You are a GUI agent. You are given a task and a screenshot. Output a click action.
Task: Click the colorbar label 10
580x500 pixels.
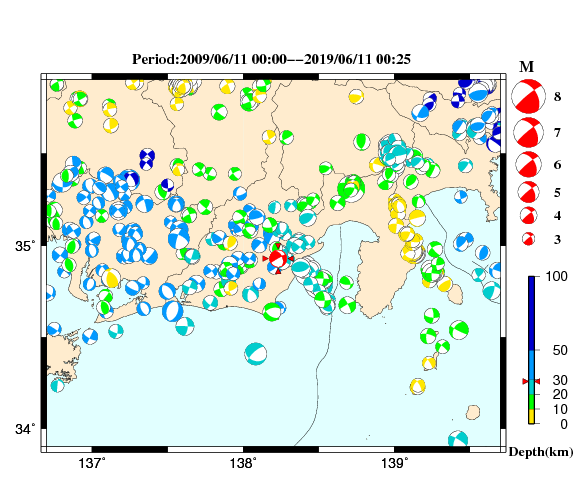[560, 409]
